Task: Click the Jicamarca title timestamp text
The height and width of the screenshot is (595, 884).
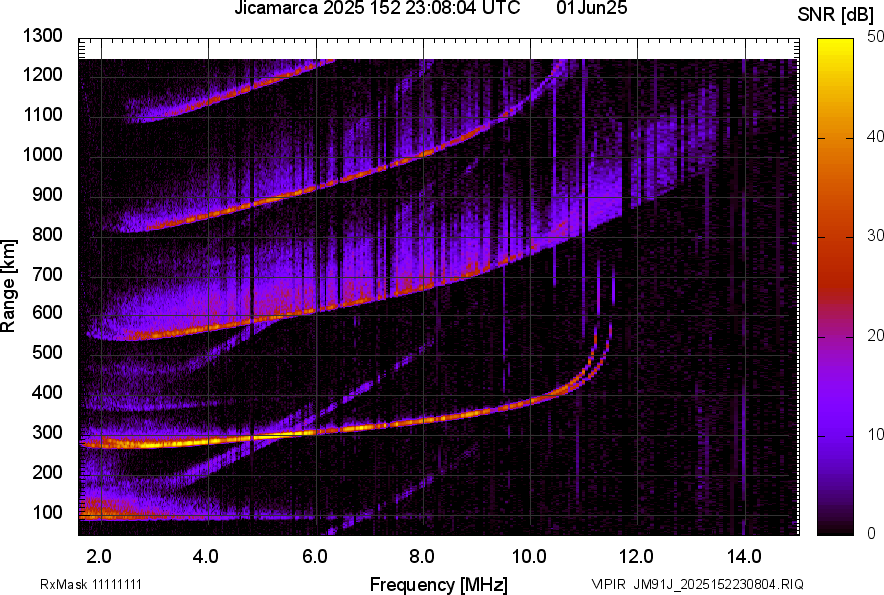Action: click(377, 8)
